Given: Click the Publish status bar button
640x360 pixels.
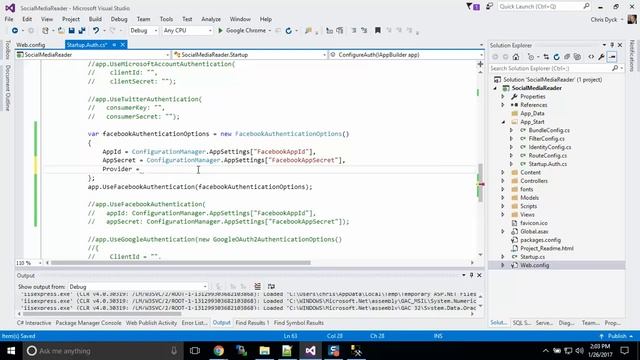Looking at the screenshot, I should coord(617,336).
